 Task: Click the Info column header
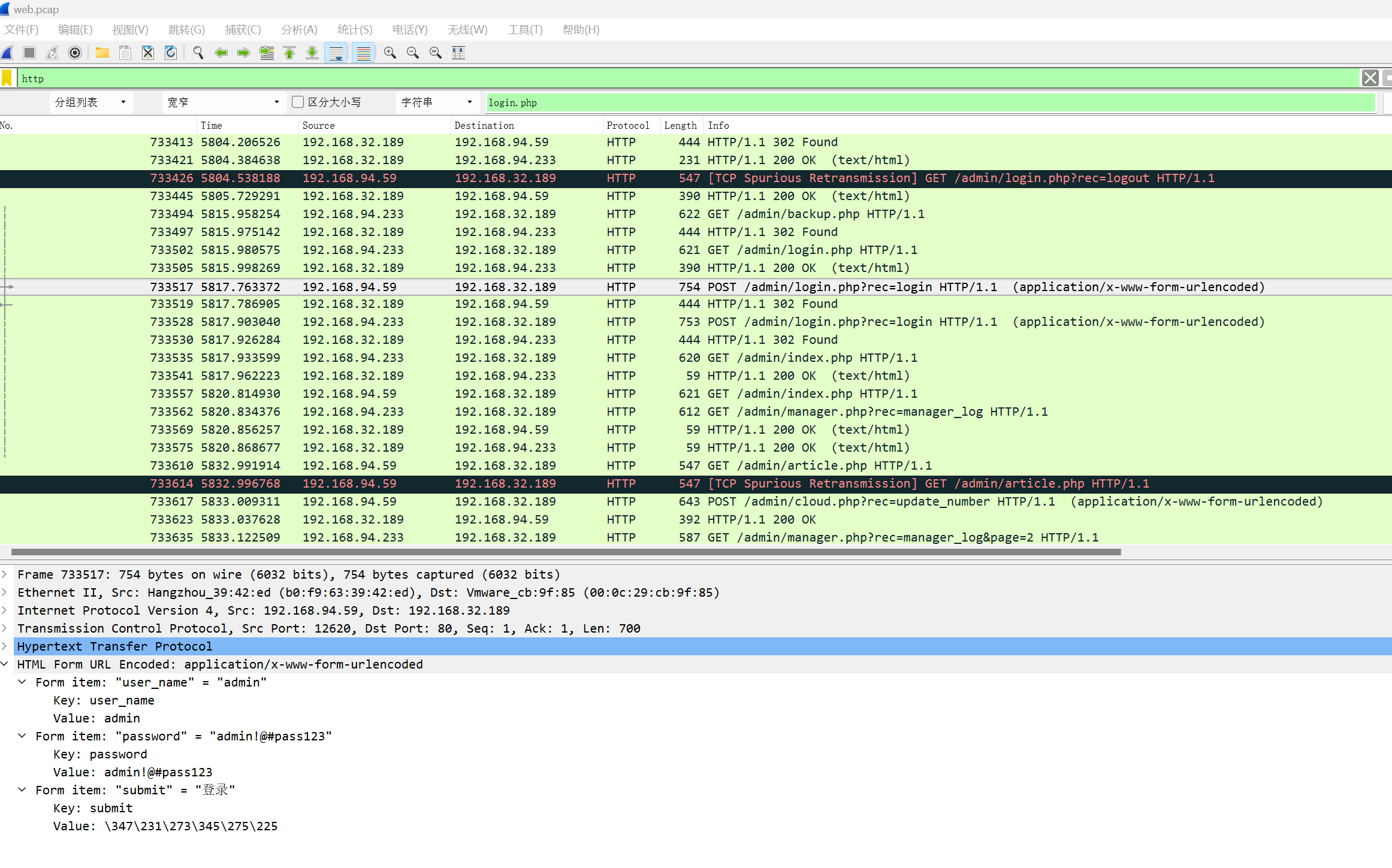718,125
